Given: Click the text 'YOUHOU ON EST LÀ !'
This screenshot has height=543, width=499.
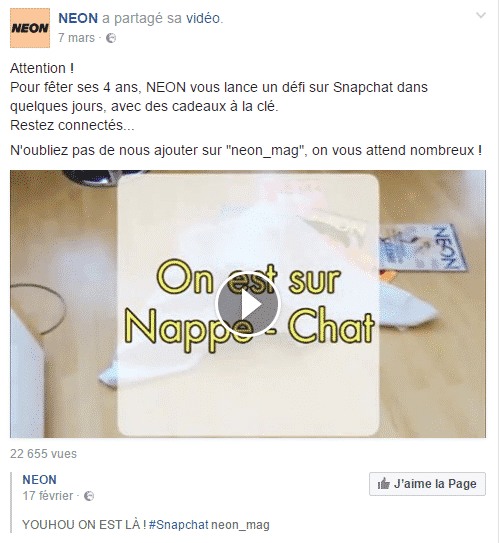Looking at the screenshot, I should [x=84, y=525].
